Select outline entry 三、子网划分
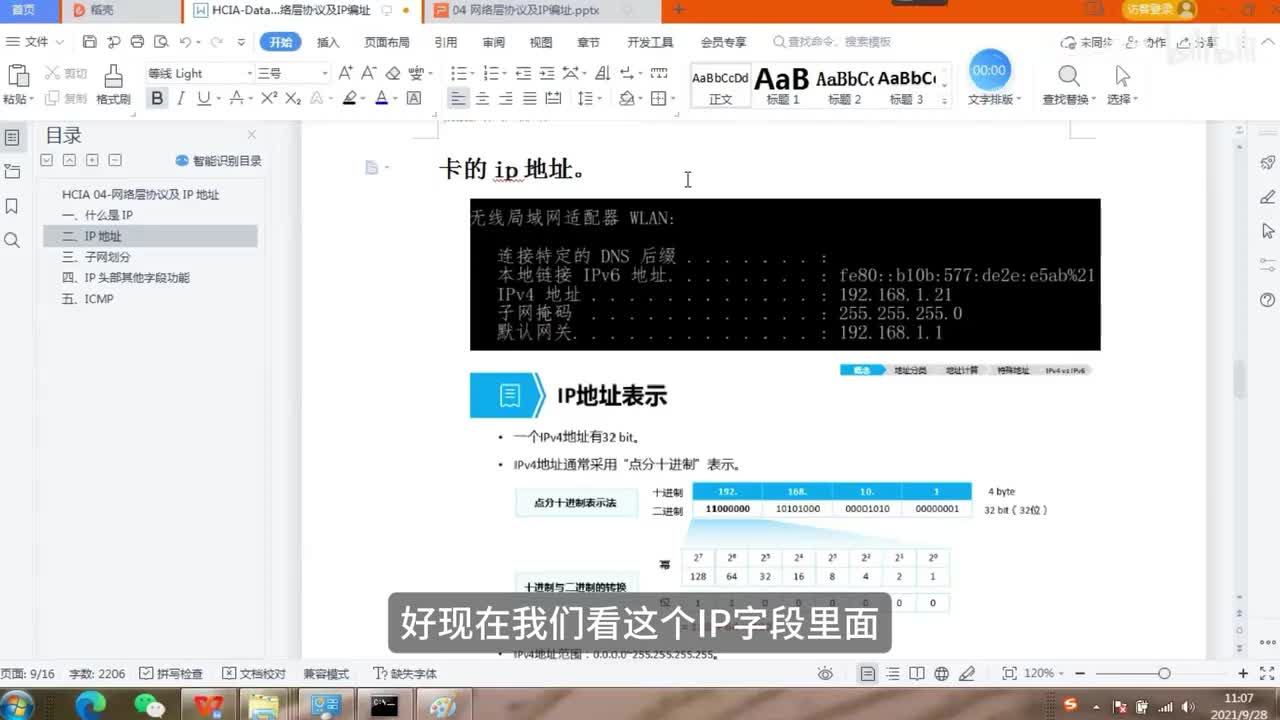Viewport: 1280px width, 720px height. pos(96,257)
